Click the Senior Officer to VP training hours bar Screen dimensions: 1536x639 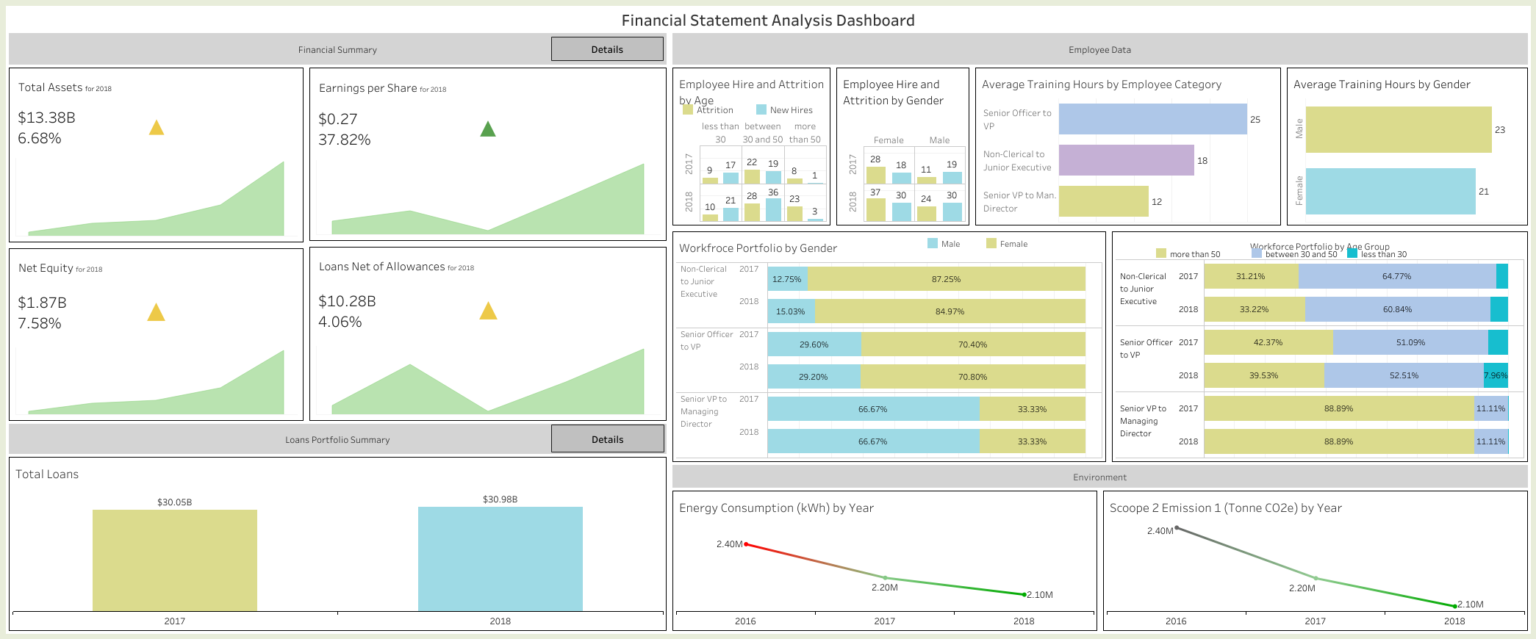point(1153,119)
